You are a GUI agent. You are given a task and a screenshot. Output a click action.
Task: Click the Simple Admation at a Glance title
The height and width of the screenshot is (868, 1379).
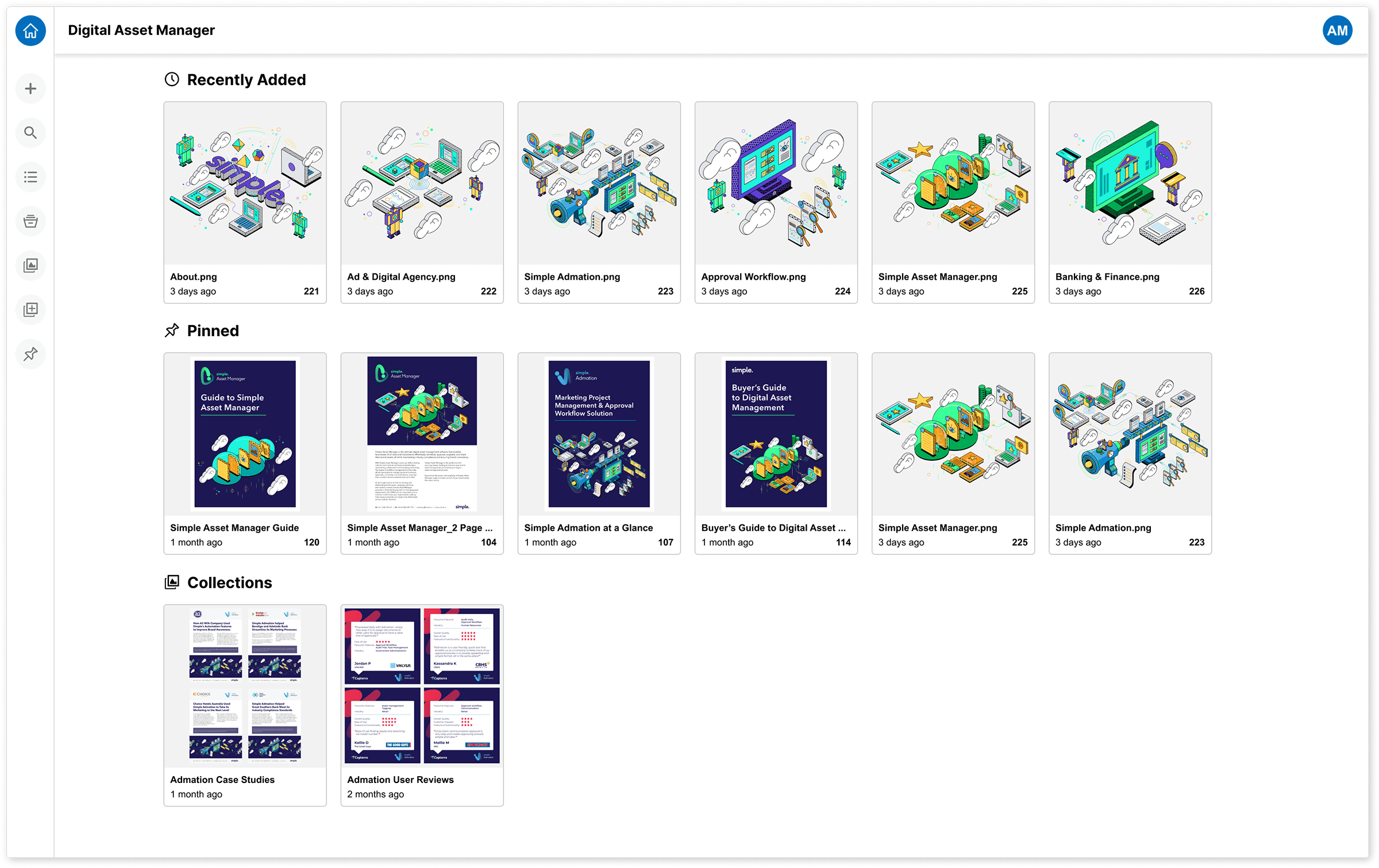coord(588,527)
